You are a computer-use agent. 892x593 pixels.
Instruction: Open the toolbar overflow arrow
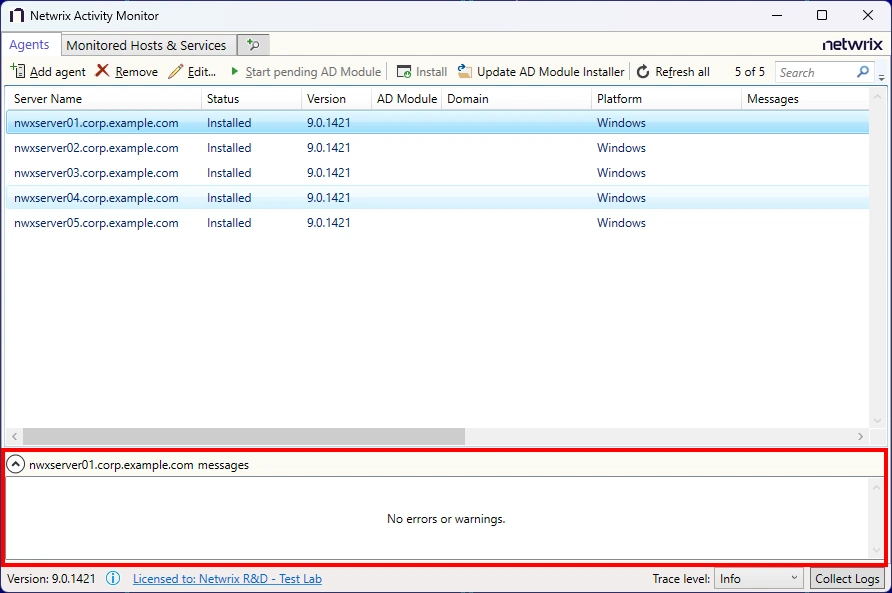(882, 77)
